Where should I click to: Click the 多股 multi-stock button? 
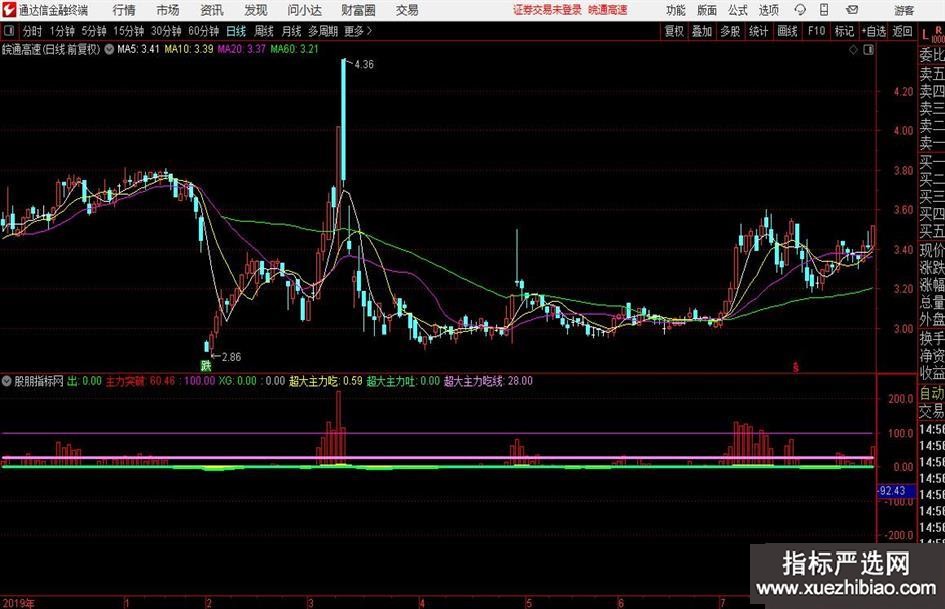(730, 31)
